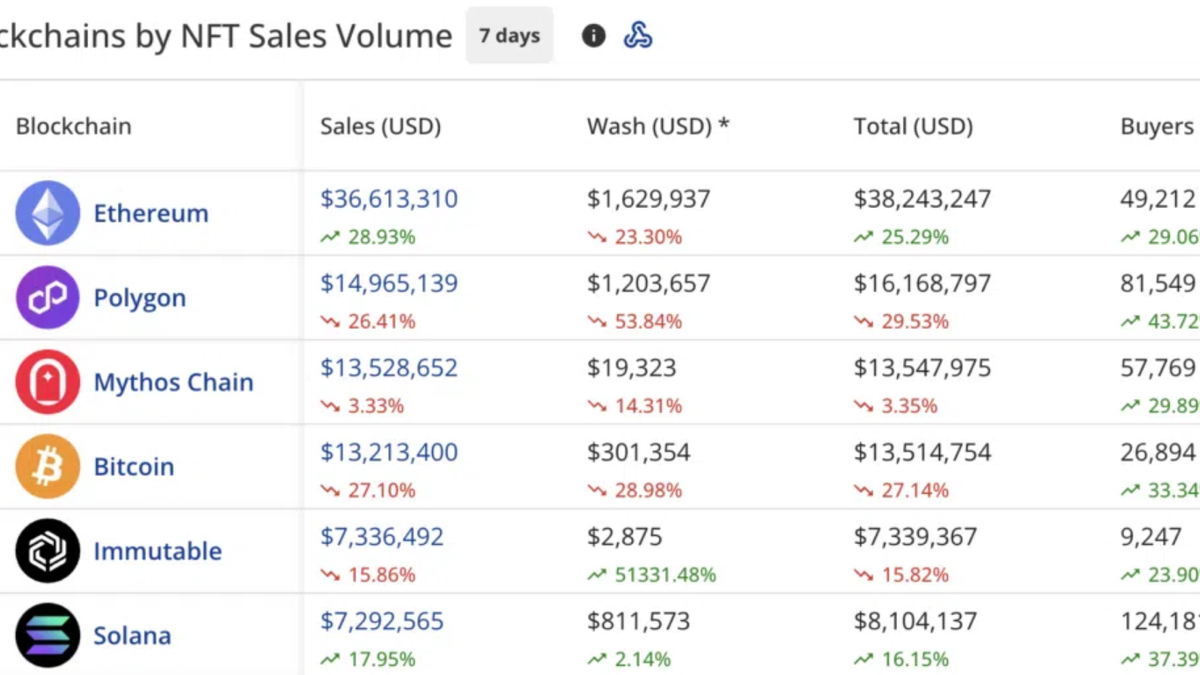Select Mythos Chain total $13,547,975
The height and width of the screenshot is (675, 1200).
(923, 367)
